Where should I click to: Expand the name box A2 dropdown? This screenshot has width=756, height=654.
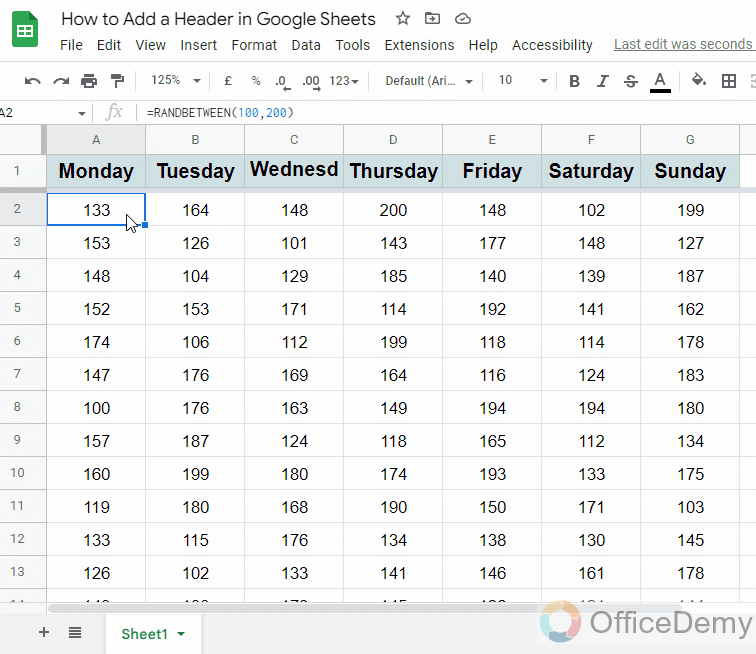click(81, 113)
